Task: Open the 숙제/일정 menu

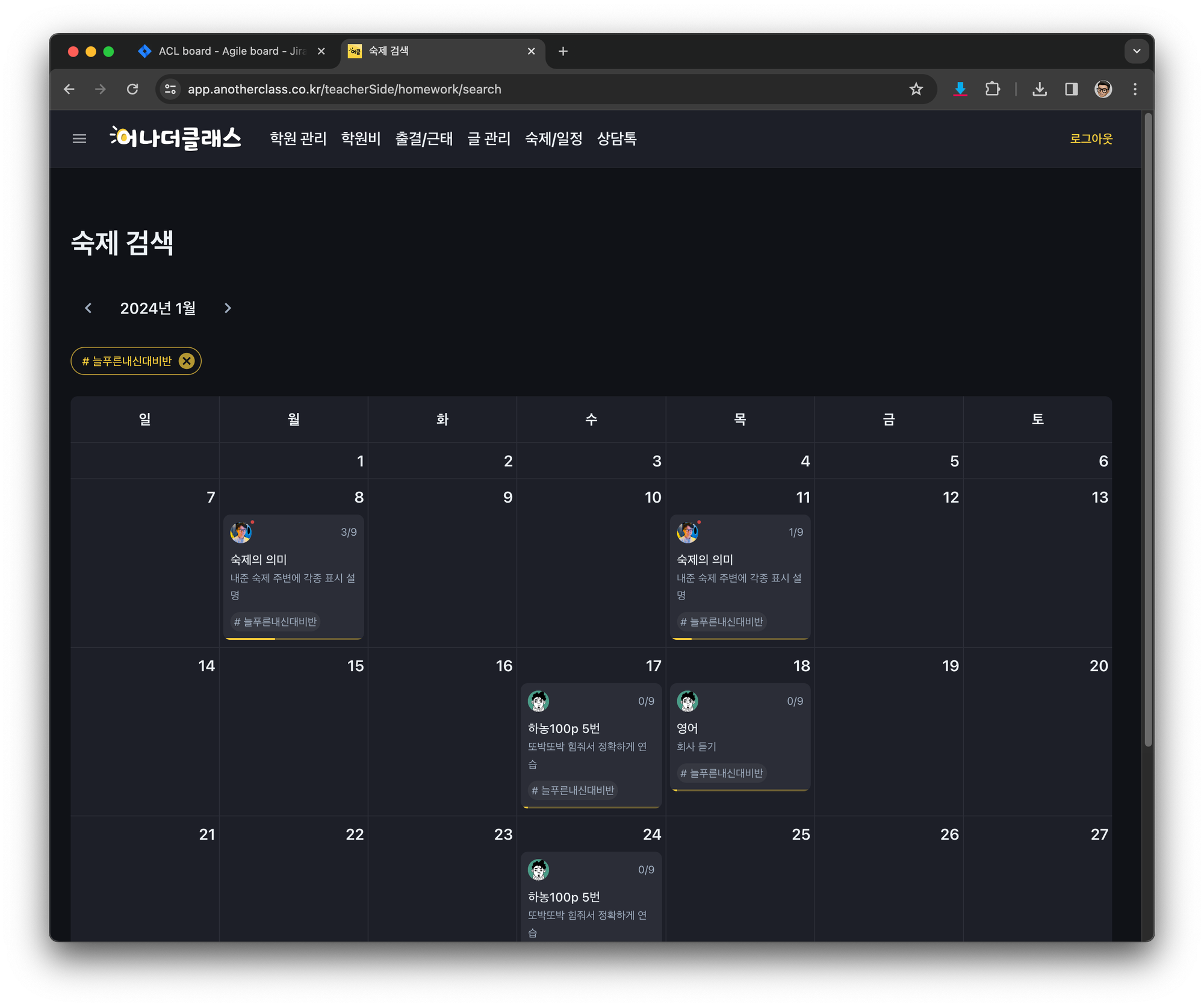Action: coord(553,139)
